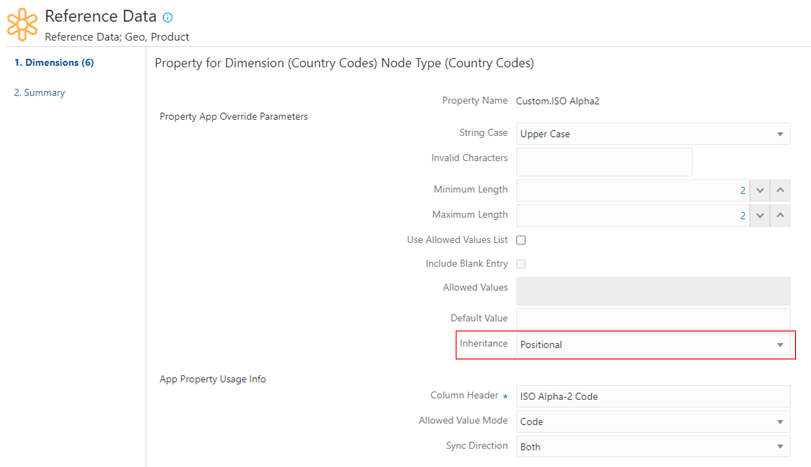
Task: Click the Invalid Characters text field
Action: pyautogui.click(x=604, y=161)
